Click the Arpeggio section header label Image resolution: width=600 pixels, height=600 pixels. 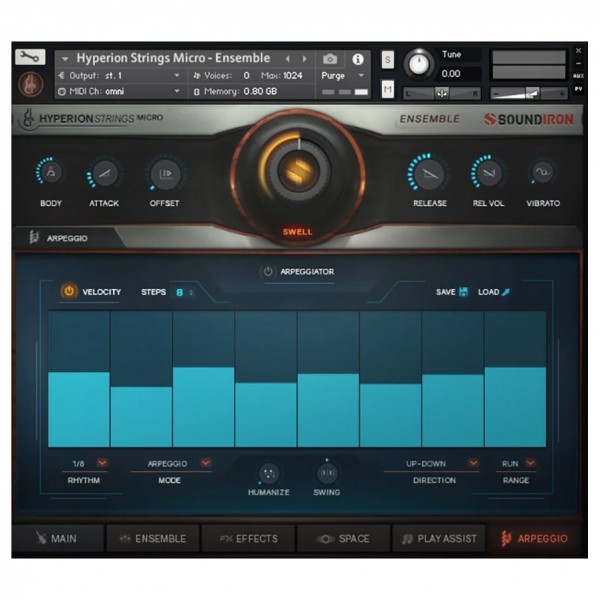(x=67, y=238)
